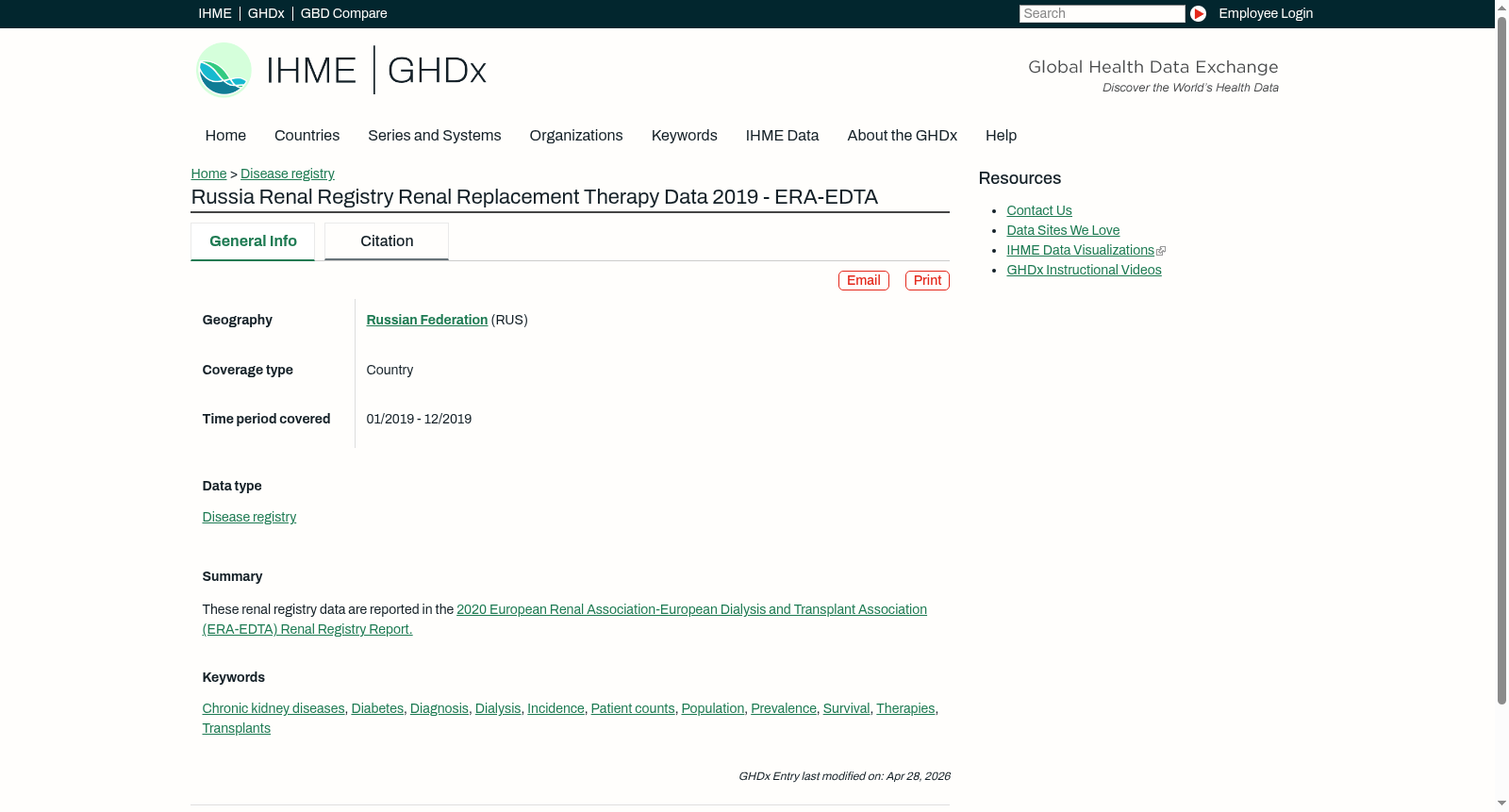The width and height of the screenshot is (1509, 812).
Task: Open Therapies keyword link
Action: [x=905, y=708]
